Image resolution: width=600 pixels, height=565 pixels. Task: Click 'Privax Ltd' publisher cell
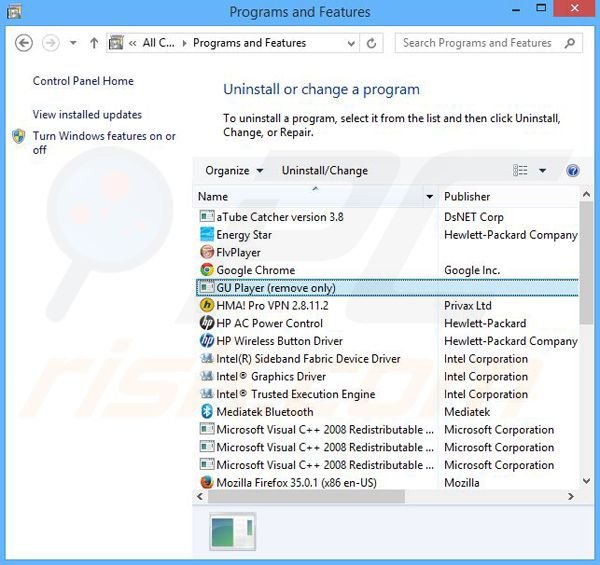click(x=468, y=305)
